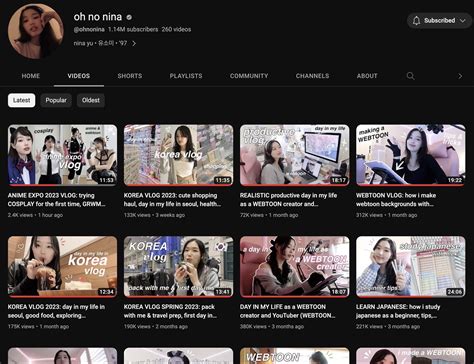Open the COMMUNITY tab
This screenshot has width=474, height=364.
[x=249, y=76]
